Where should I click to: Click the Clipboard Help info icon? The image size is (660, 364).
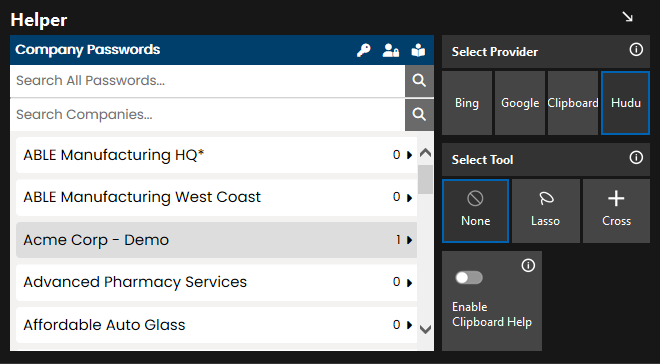[528, 266]
